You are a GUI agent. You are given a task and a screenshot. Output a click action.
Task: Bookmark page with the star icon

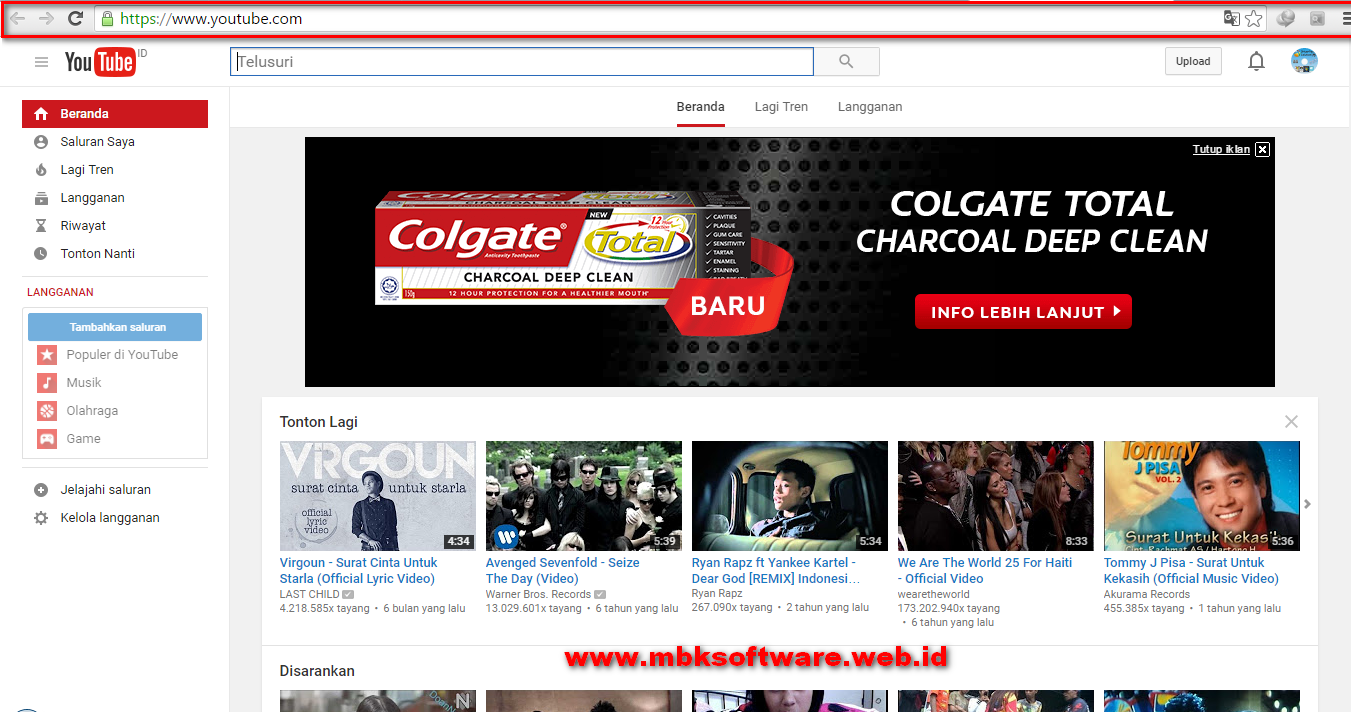[x=1254, y=18]
